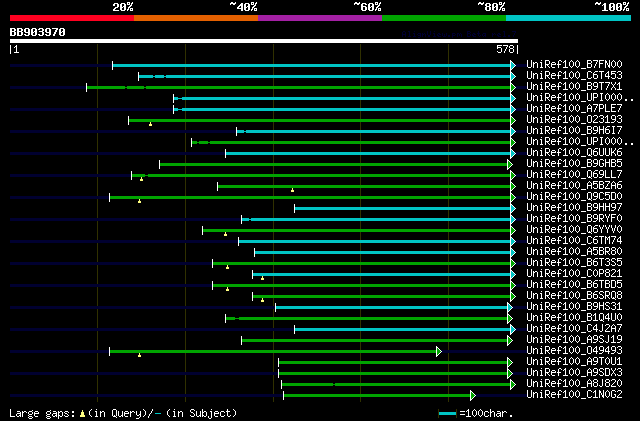Click the UniRef100_B1Q4U0 label
This screenshot has width=640, height=421.
(574, 318)
